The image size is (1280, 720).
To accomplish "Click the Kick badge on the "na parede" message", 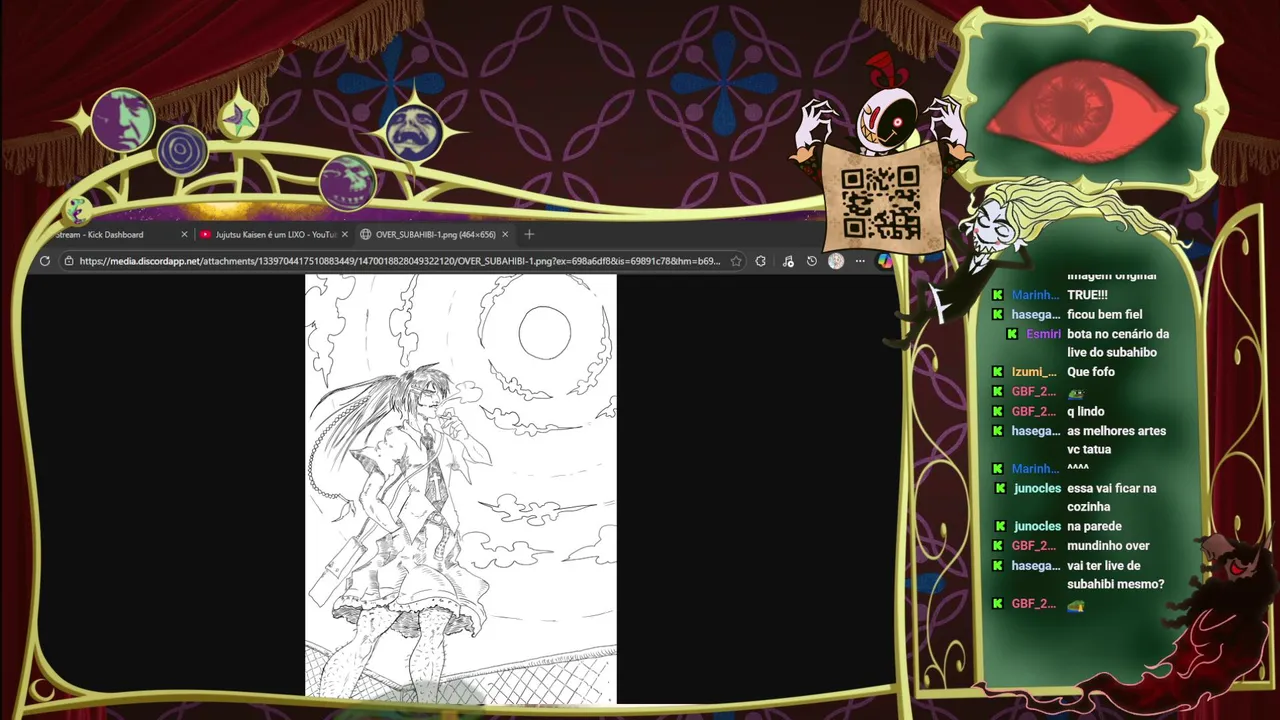I will click(x=999, y=526).
